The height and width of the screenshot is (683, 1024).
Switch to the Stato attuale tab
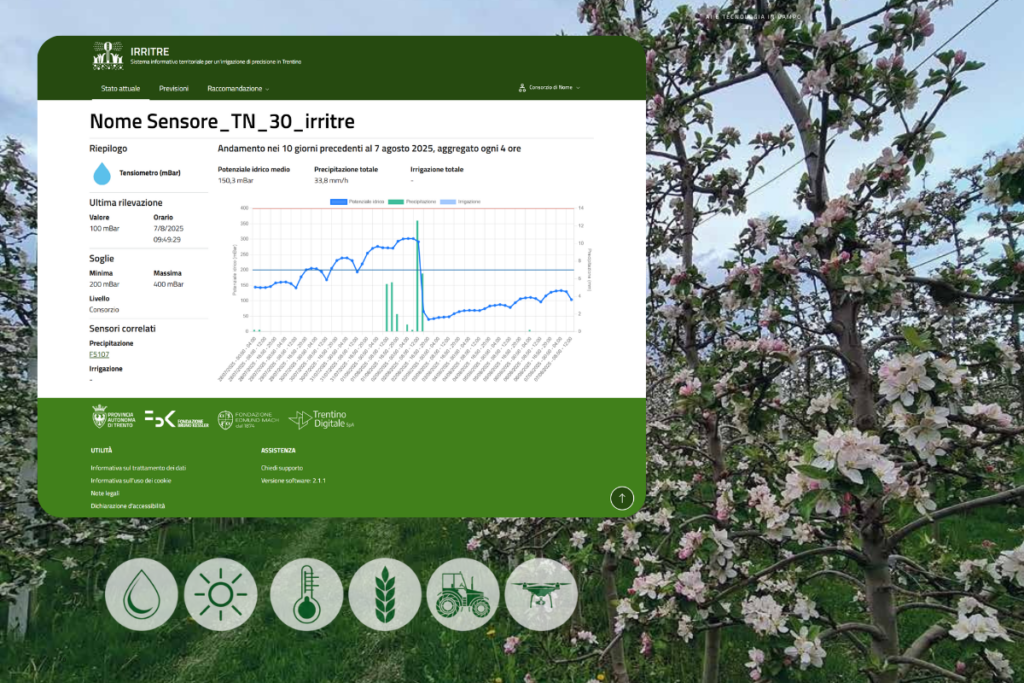point(120,89)
